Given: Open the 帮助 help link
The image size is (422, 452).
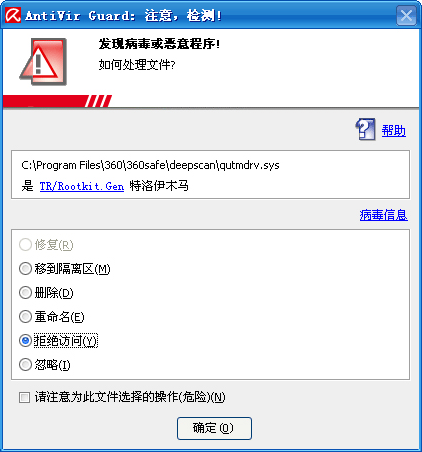Looking at the screenshot, I should (x=393, y=131).
